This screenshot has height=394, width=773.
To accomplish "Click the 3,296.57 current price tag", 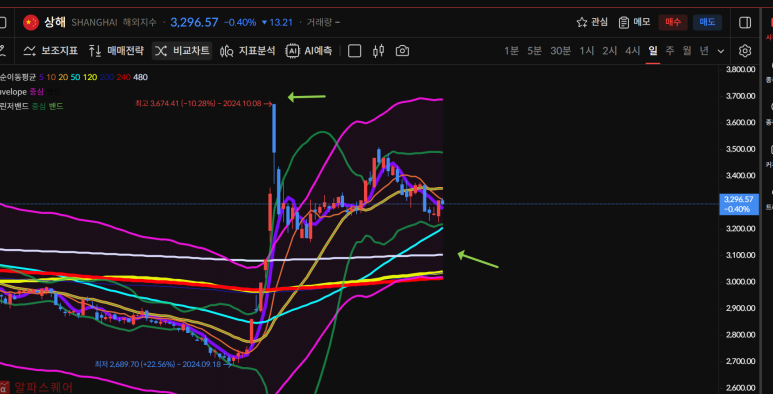I will 738,204.
